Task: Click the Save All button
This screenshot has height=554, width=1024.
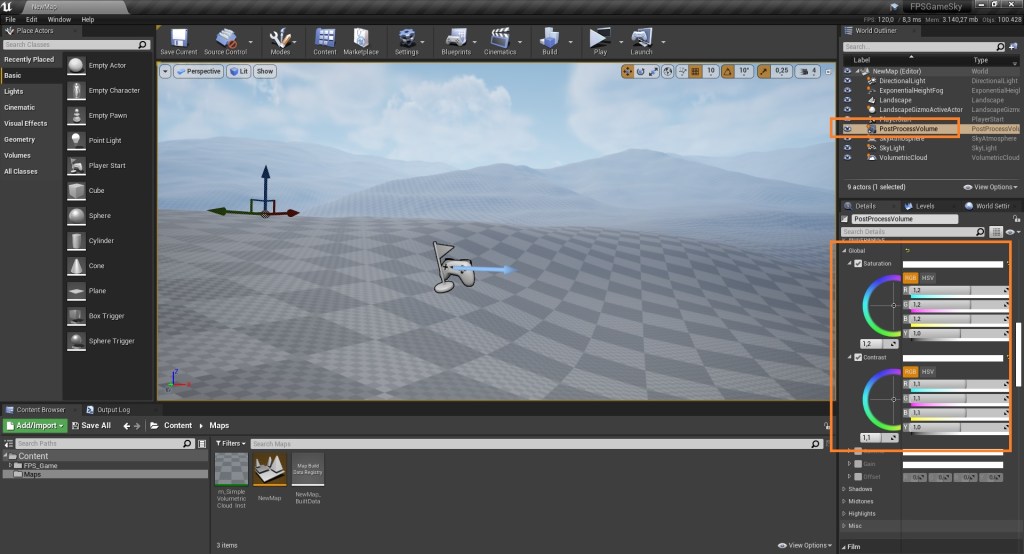Action: 90,425
